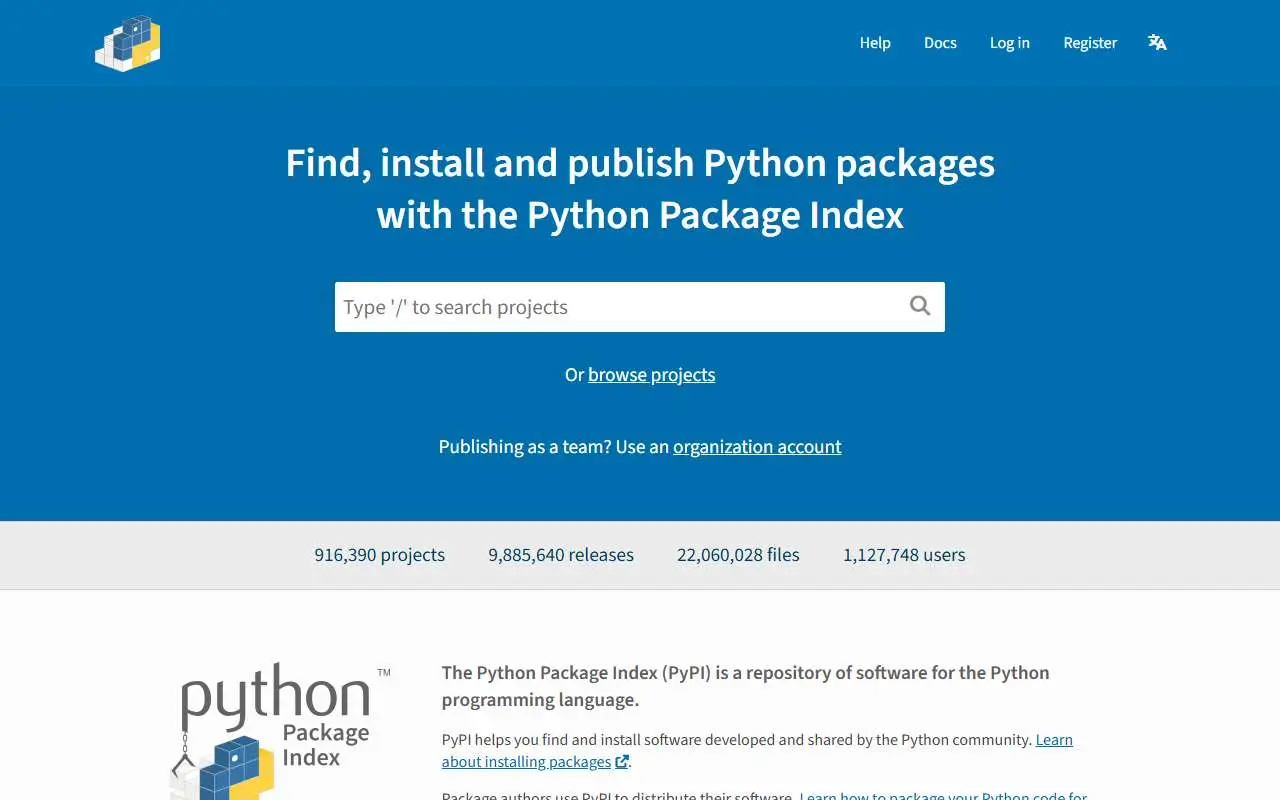The image size is (1280, 800).
Task: Open the organization account link
Action: (757, 447)
